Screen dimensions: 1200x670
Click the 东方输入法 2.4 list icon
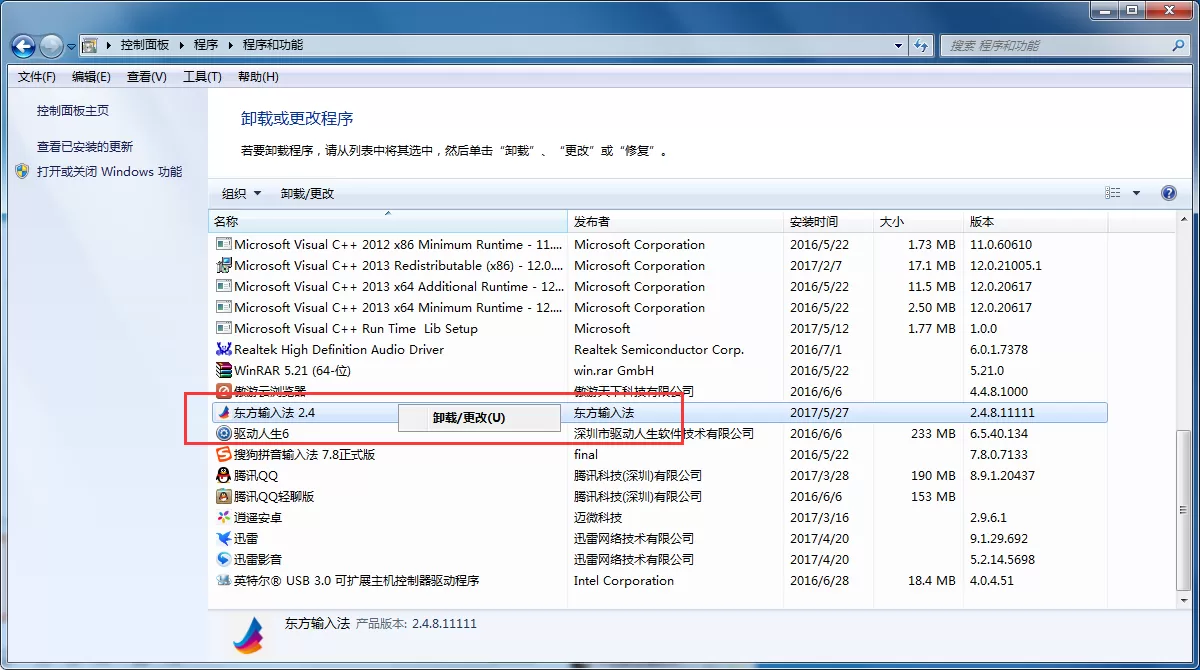tap(224, 412)
